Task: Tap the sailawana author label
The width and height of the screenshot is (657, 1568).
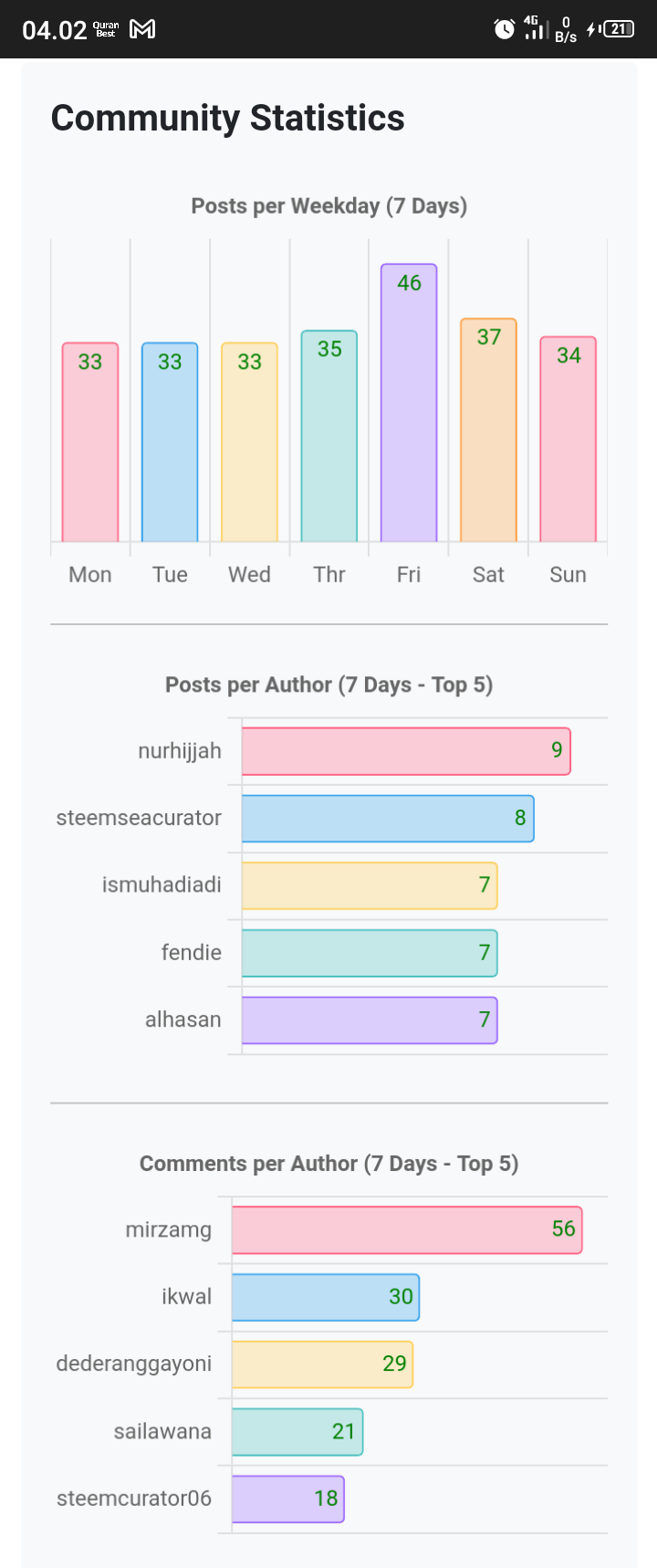Action: (162, 1431)
